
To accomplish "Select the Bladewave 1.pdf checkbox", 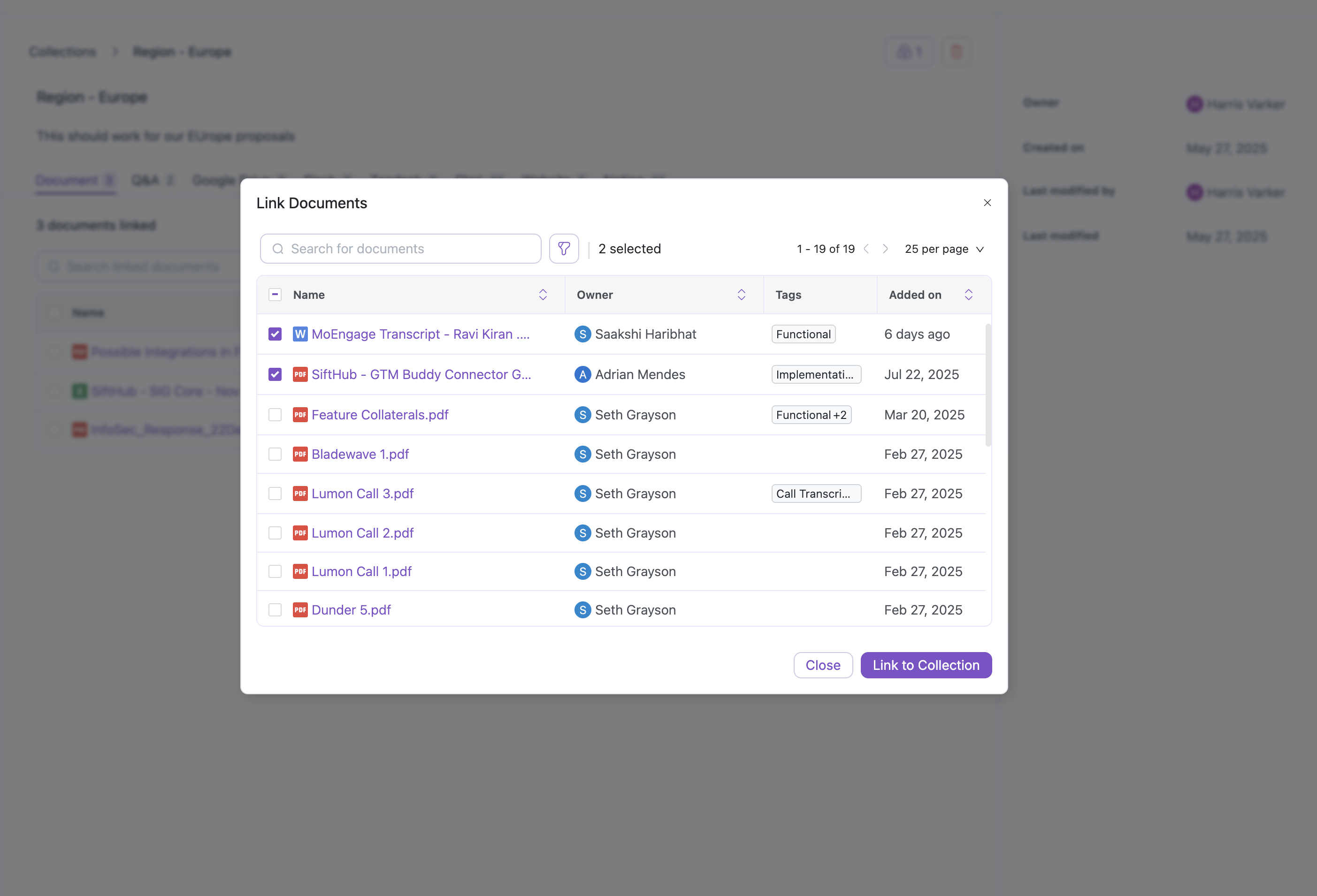I will point(275,454).
